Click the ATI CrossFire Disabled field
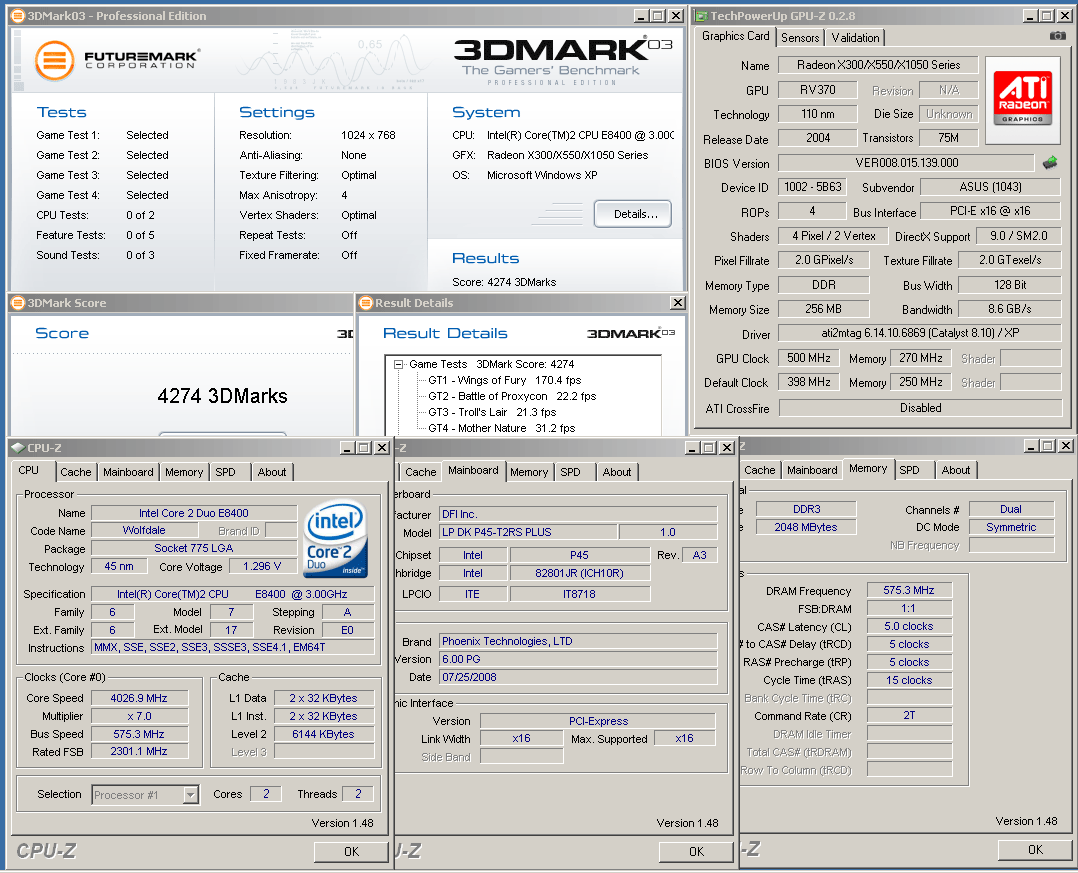 tap(920, 408)
